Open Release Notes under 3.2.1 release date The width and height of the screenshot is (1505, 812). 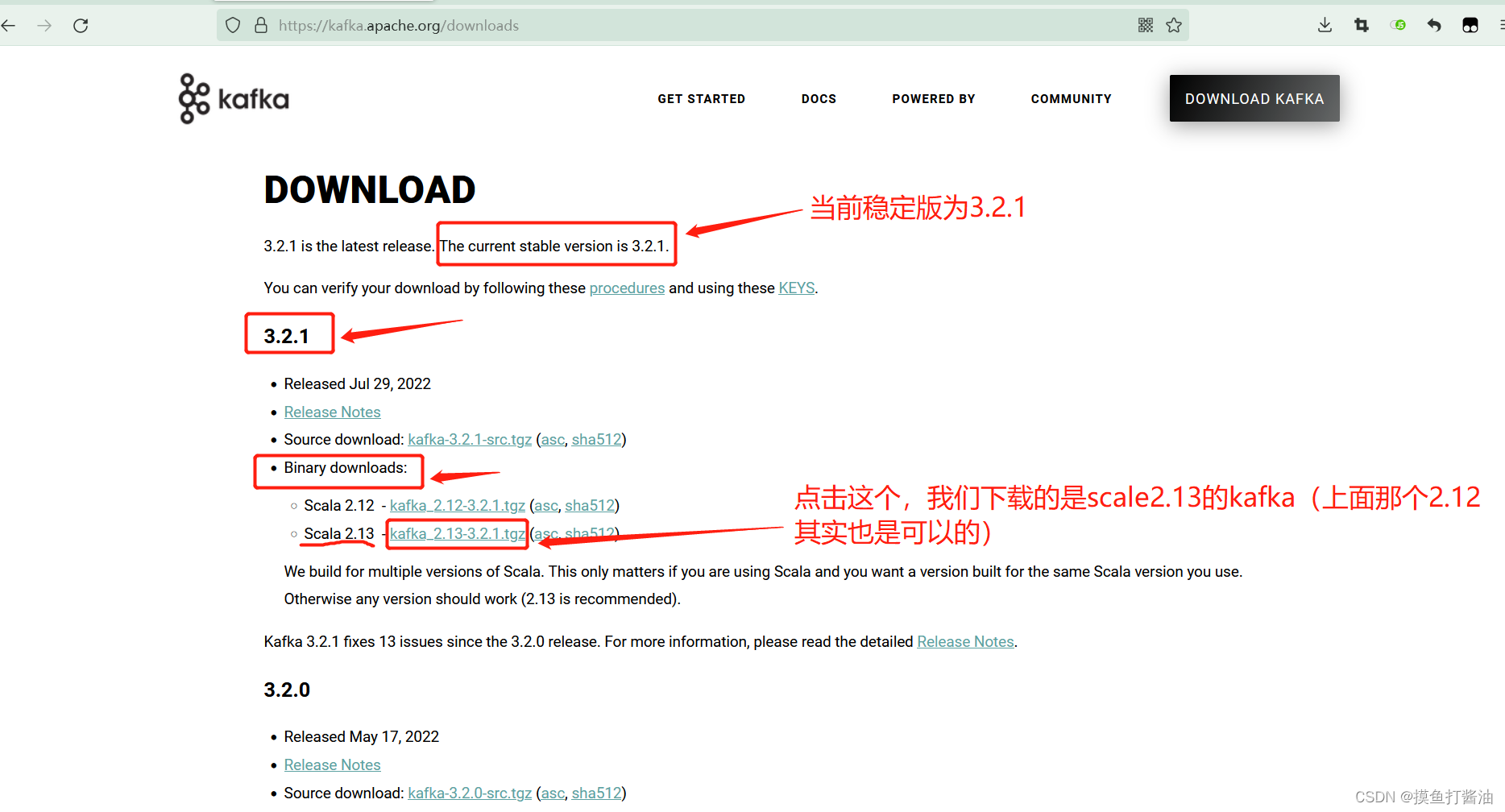tap(332, 412)
